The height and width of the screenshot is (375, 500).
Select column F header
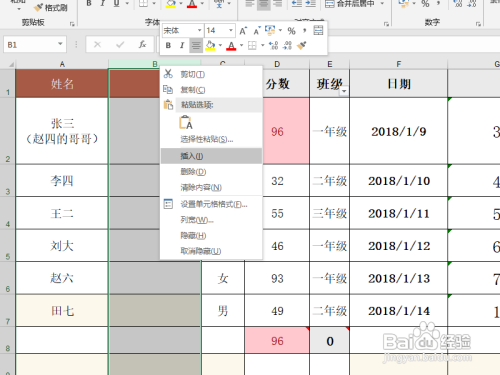click(x=399, y=64)
